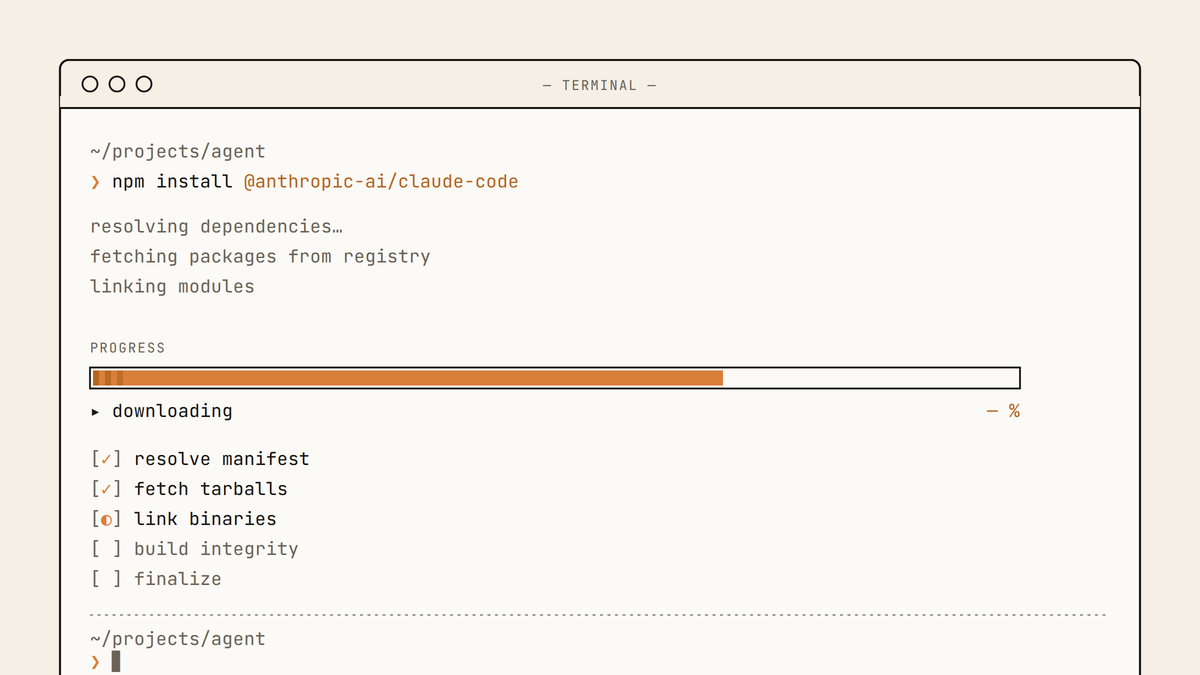Screen dimensions: 1200x675
Task: Click the 'npm install' command text
Action: (x=172, y=182)
